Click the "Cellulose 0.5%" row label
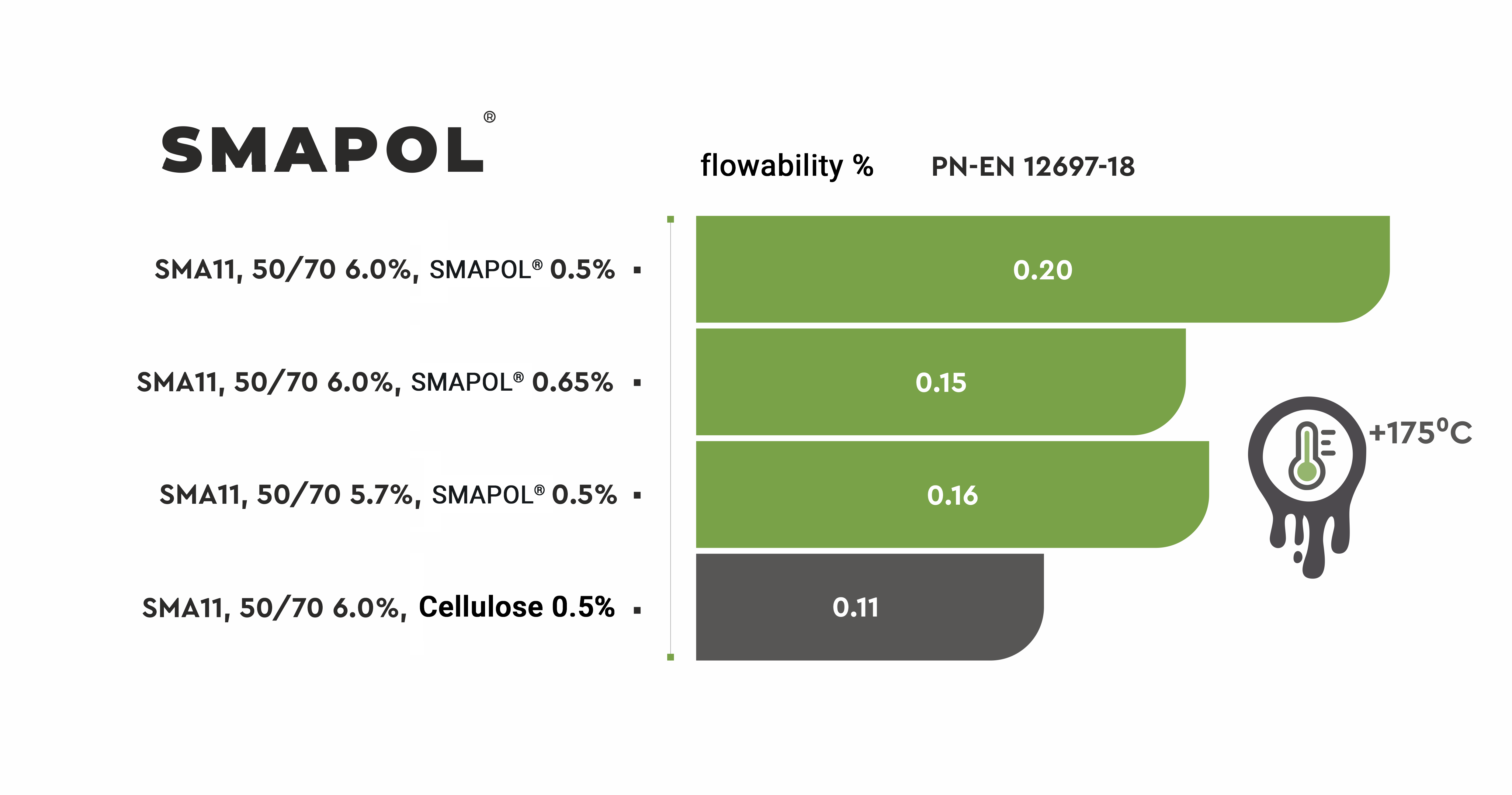The image size is (1512, 795). click(517, 607)
